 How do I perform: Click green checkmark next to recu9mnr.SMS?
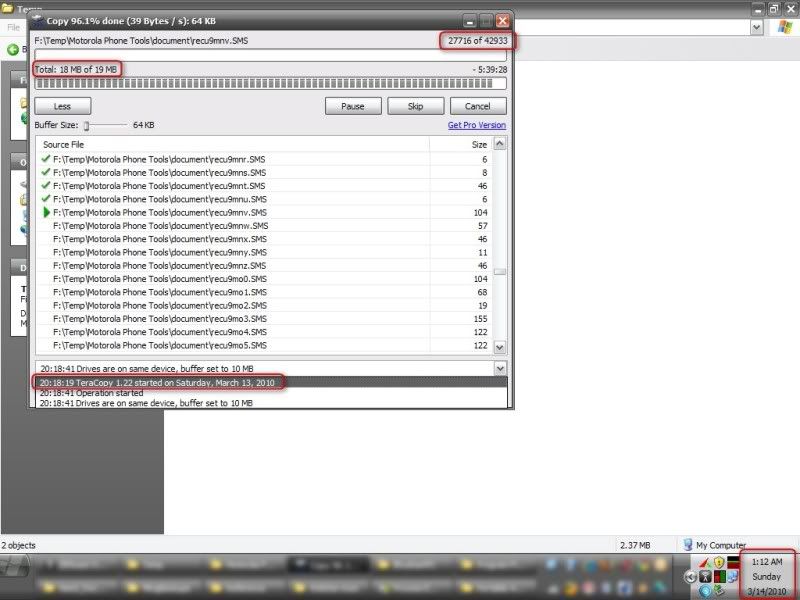coord(46,159)
